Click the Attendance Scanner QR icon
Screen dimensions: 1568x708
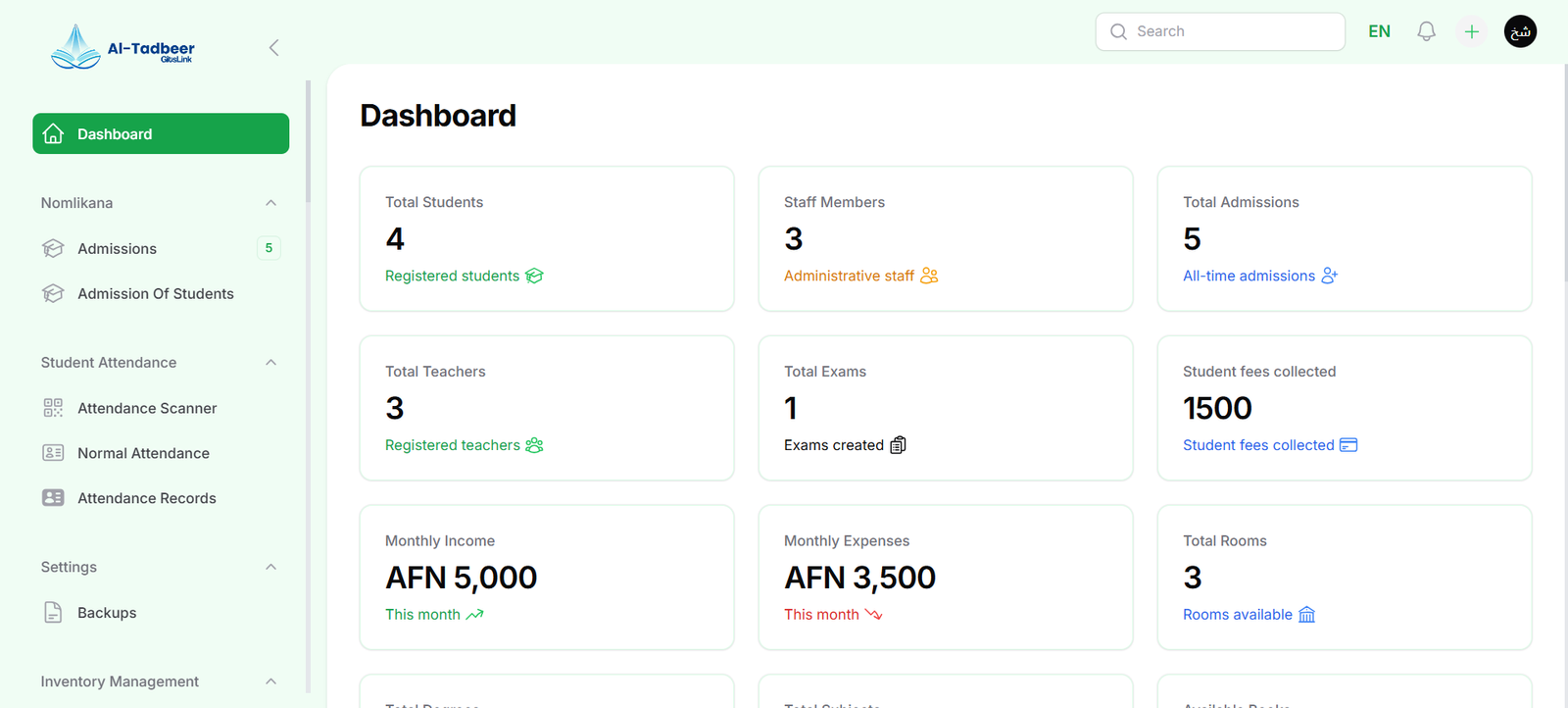coord(53,408)
